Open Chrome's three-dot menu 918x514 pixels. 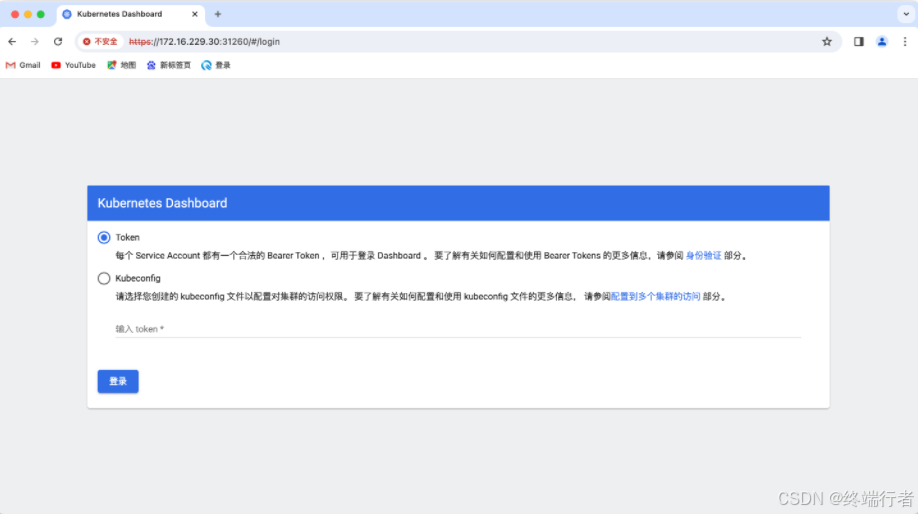[x=905, y=42]
